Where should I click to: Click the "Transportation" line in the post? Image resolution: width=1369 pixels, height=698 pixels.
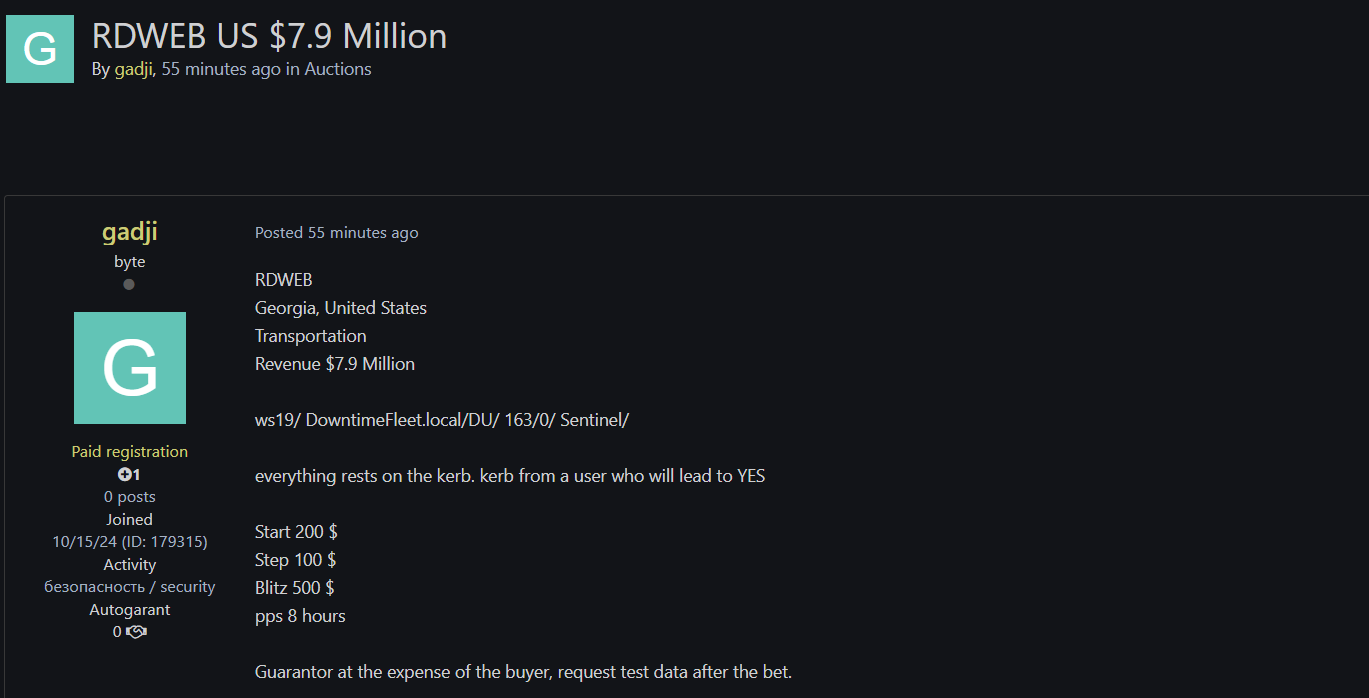tap(310, 336)
